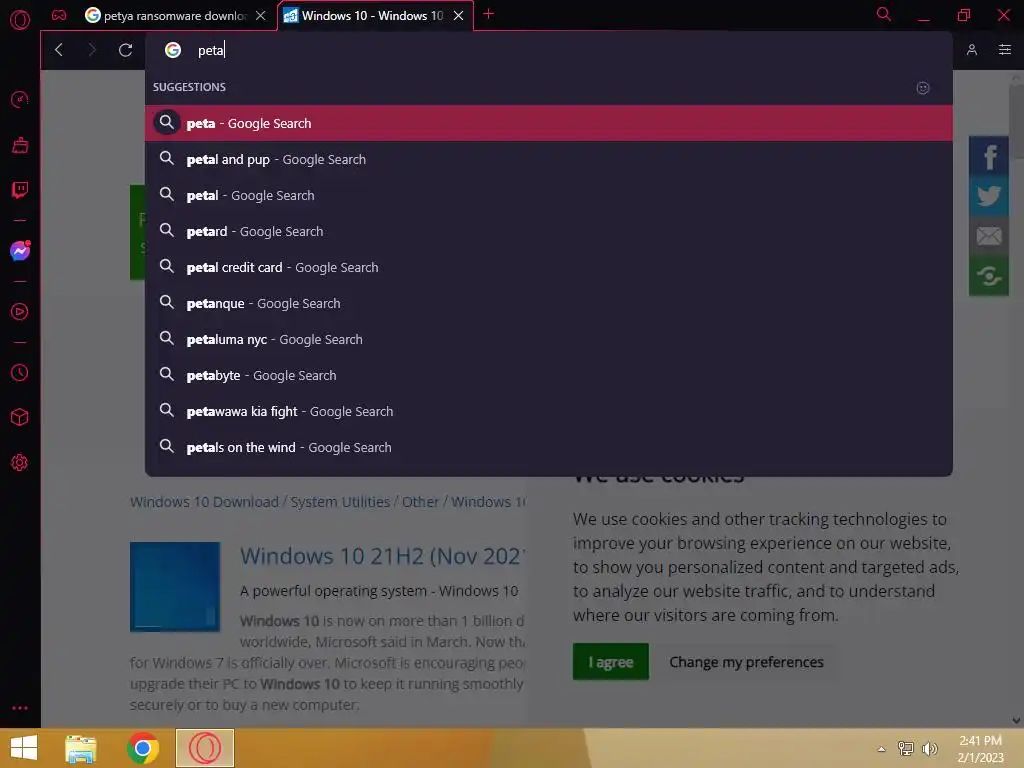Screen dimensions: 1024x768
Task: Click Opera GX taskbar button
Action: (x=204, y=748)
